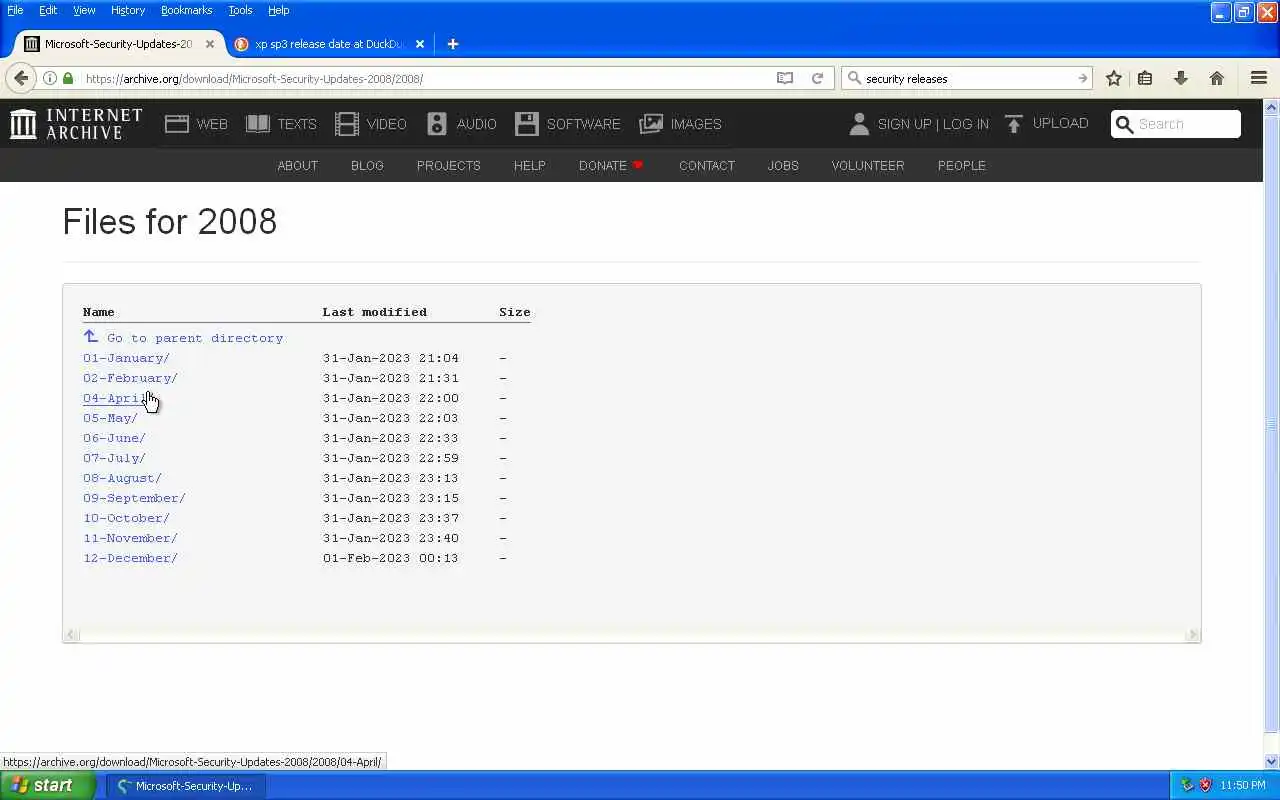Open the 01-January folder
1280x800 pixels.
click(x=126, y=358)
